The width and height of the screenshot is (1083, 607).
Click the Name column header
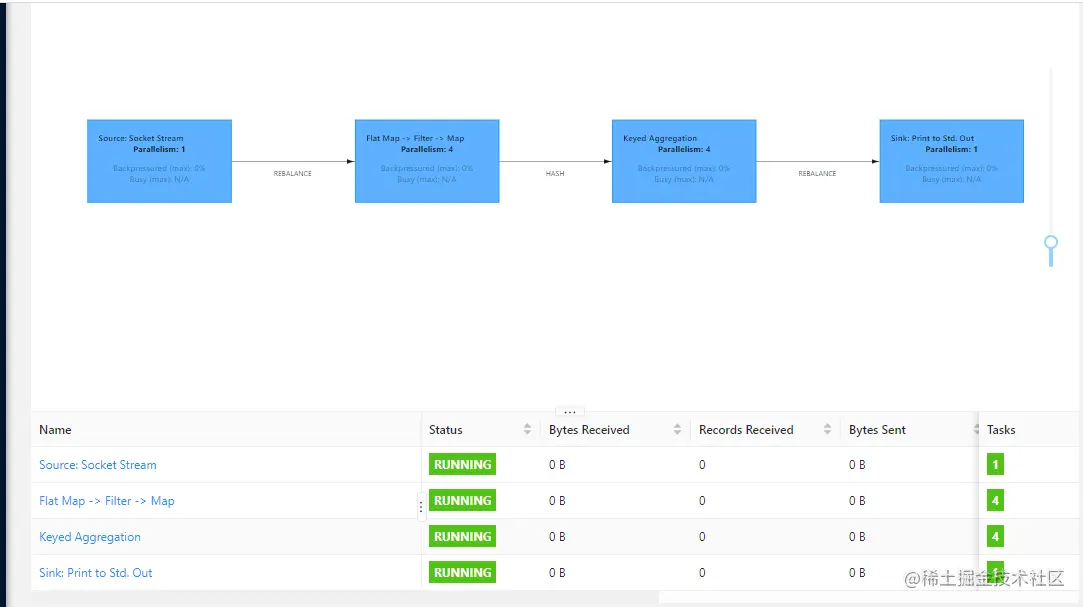(x=55, y=430)
